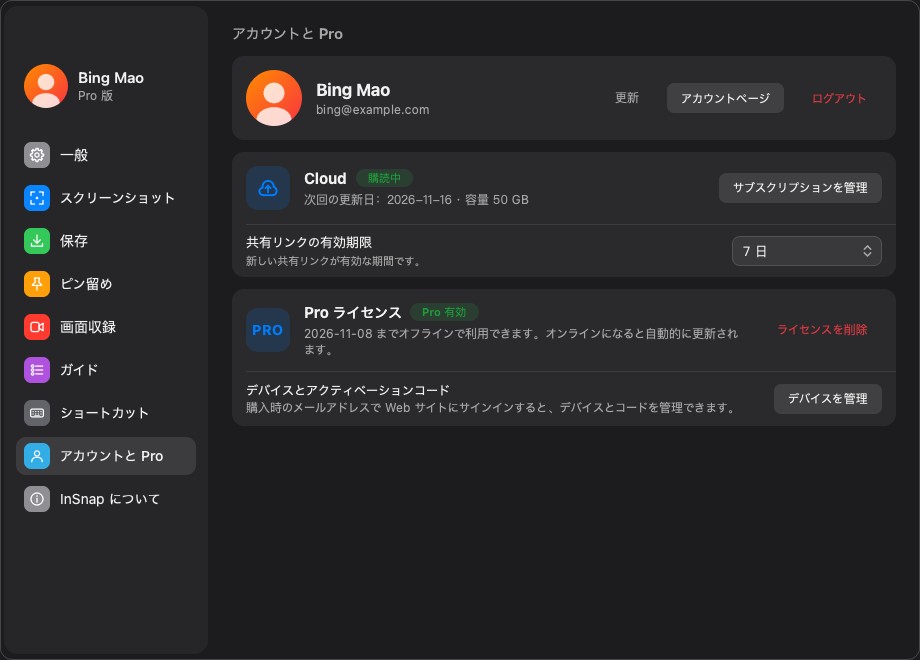Click the デバイスとアクティベーションコード label
920x660 pixels.
(x=348, y=390)
